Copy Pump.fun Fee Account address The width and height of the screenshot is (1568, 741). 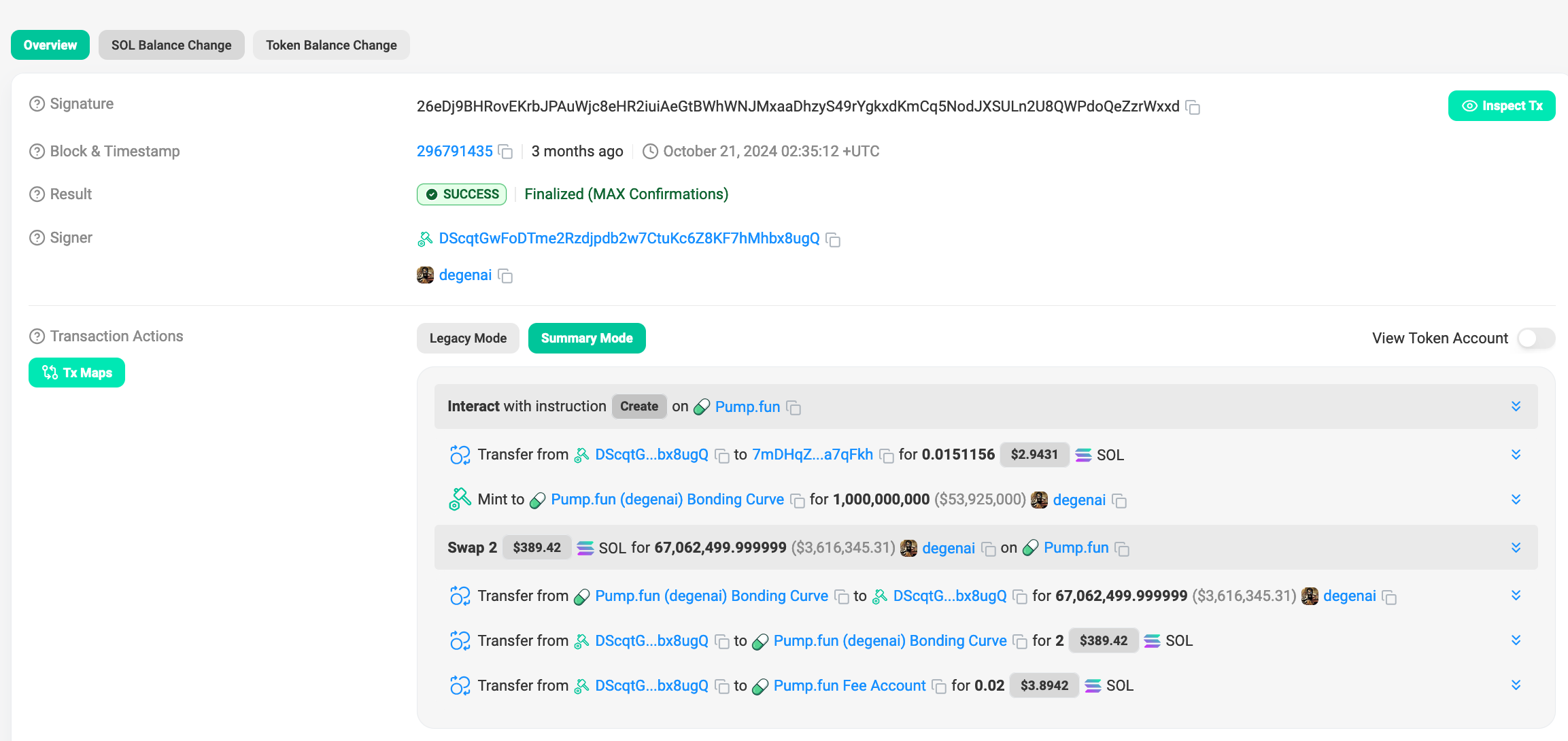click(x=939, y=687)
